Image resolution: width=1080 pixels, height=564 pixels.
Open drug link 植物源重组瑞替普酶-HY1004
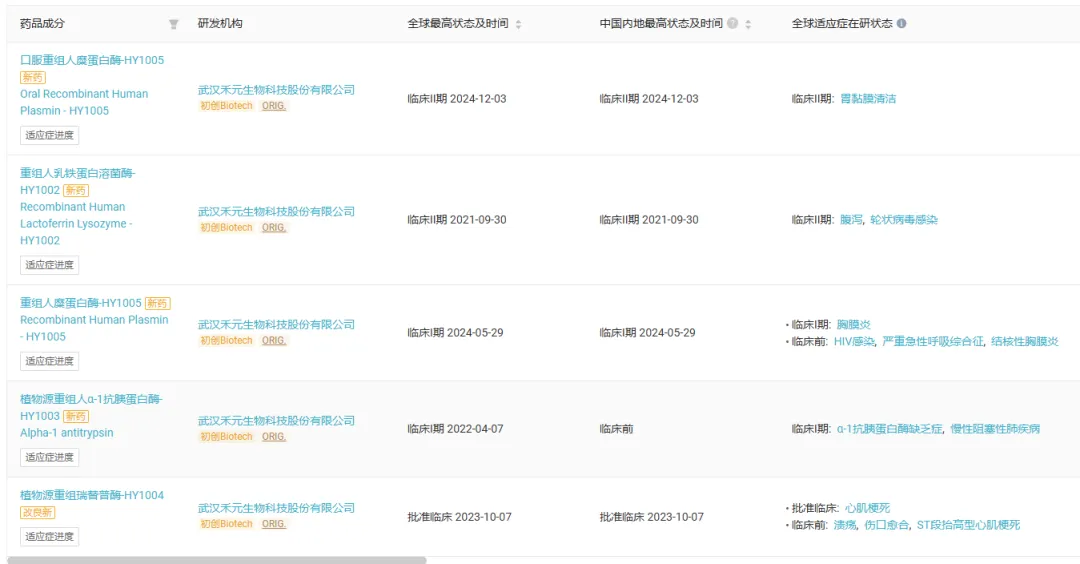[x=92, y=495]
